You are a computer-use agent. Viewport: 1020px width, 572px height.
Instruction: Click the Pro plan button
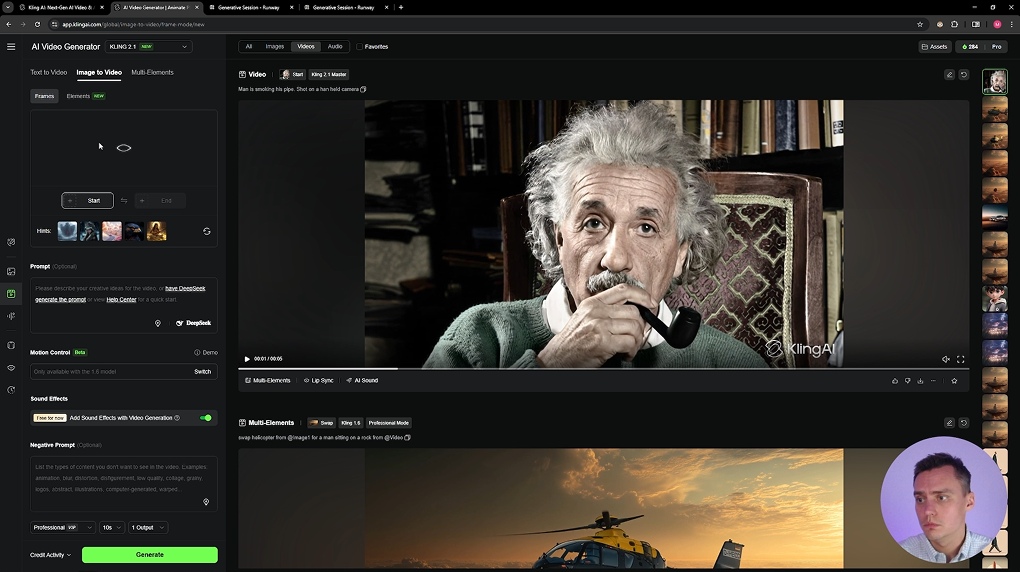[x=996, y=47]
